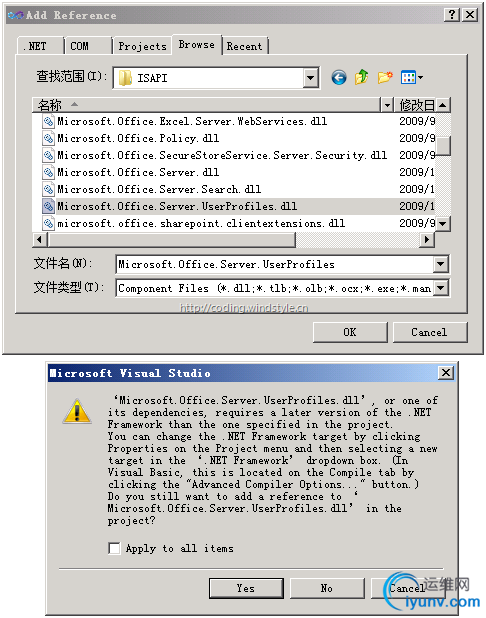Select Microsoft.Office.Server.Search.dll in the list
486x618 pixels.
pos(159,189)
